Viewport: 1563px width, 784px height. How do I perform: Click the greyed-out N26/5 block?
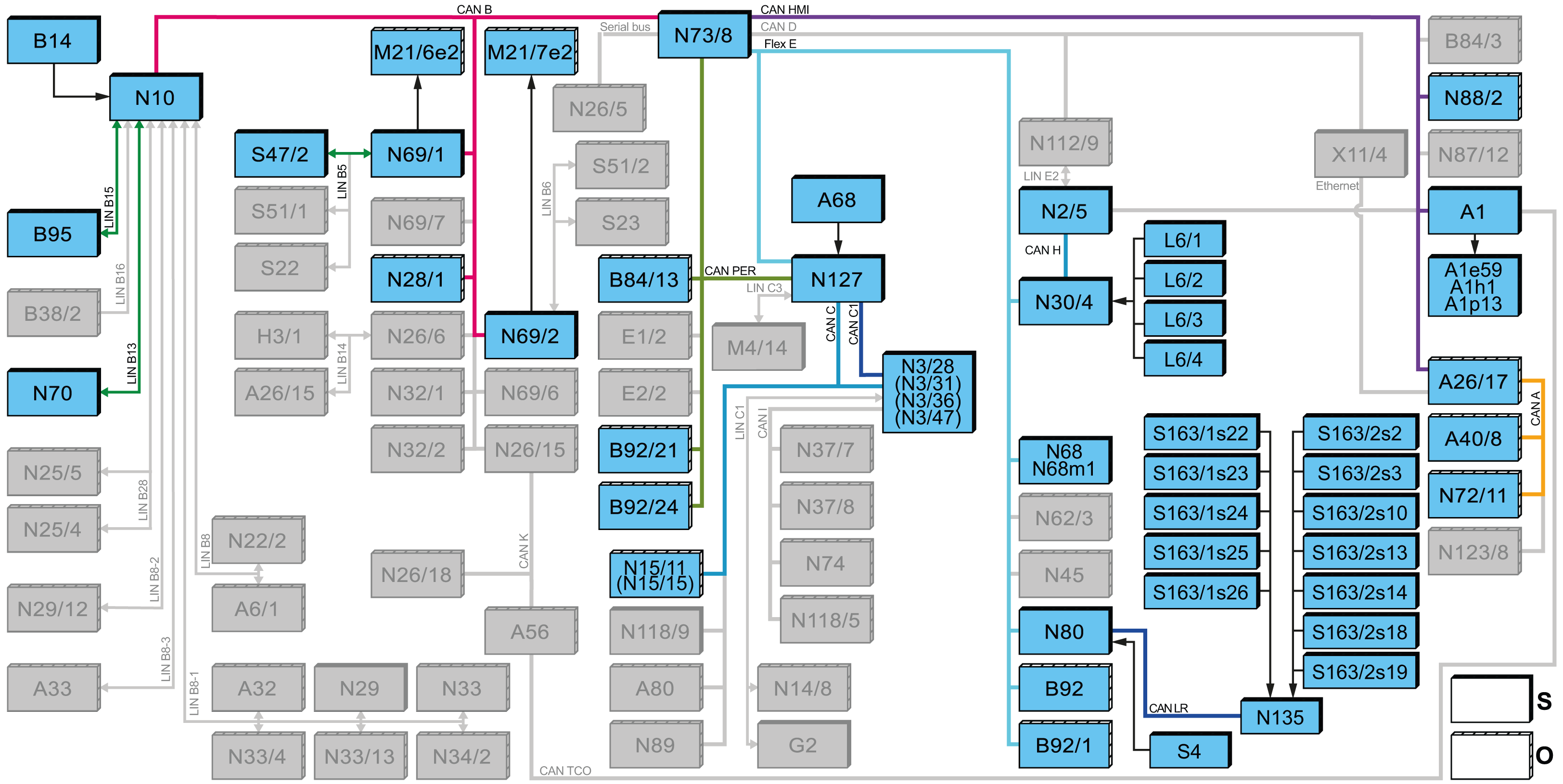(x=599, y=109)
